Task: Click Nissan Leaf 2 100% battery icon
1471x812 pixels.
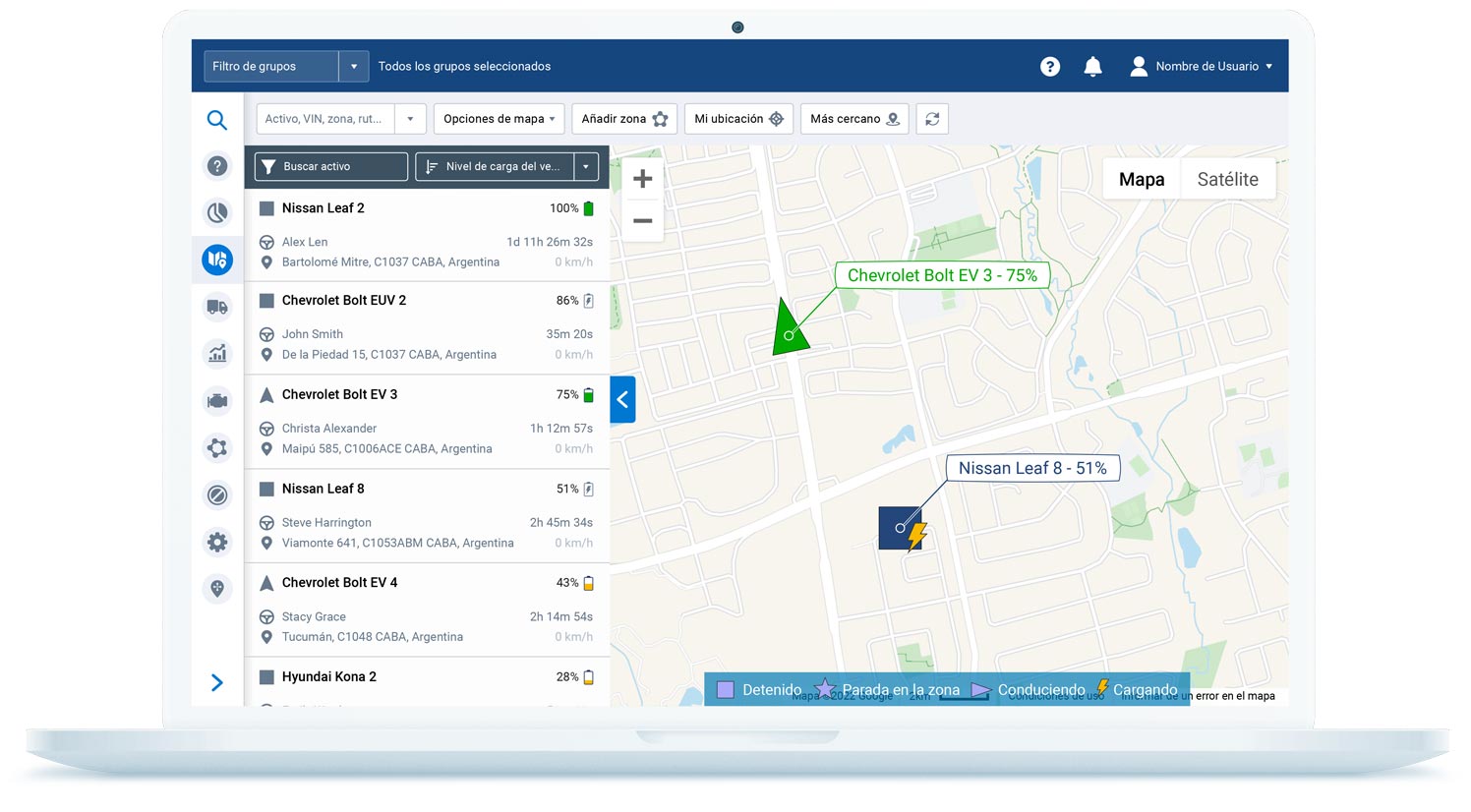Action: 589,208
